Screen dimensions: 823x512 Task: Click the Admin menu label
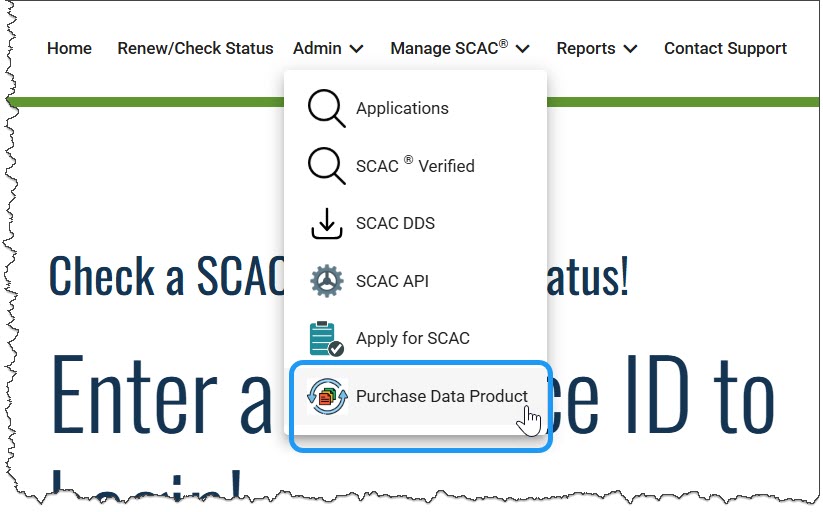[317, 49]
